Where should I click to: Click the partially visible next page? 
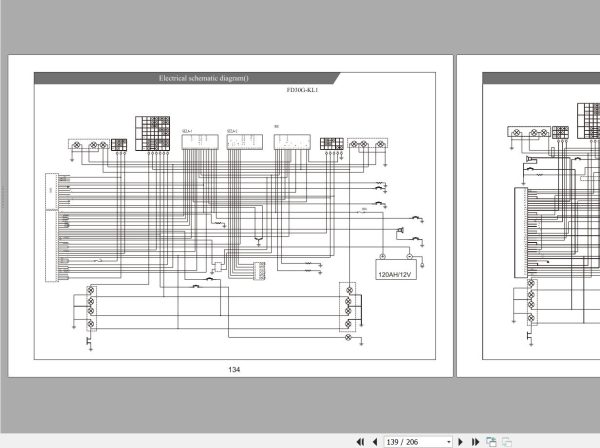tap(528, 216)
